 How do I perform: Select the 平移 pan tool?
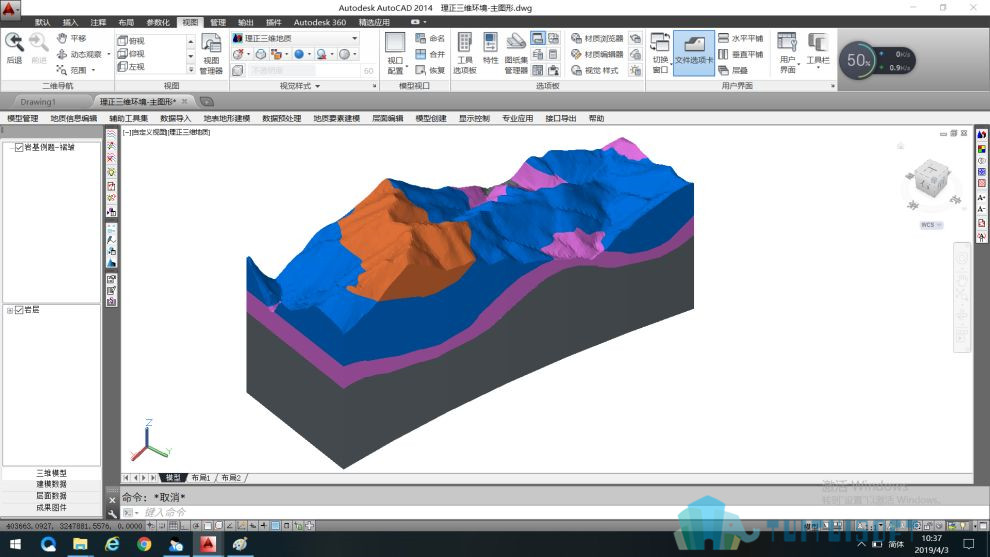click(71, 39)
